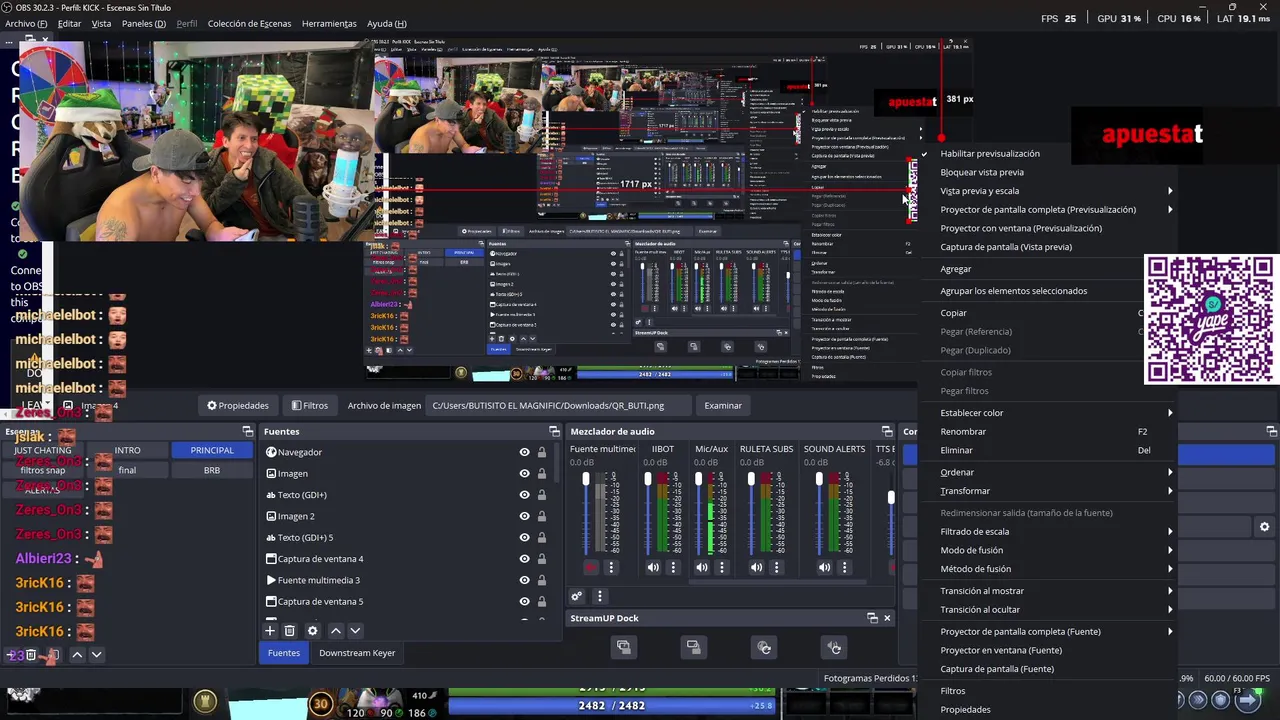Move source up with arrow icon

[x=336, y=631]
